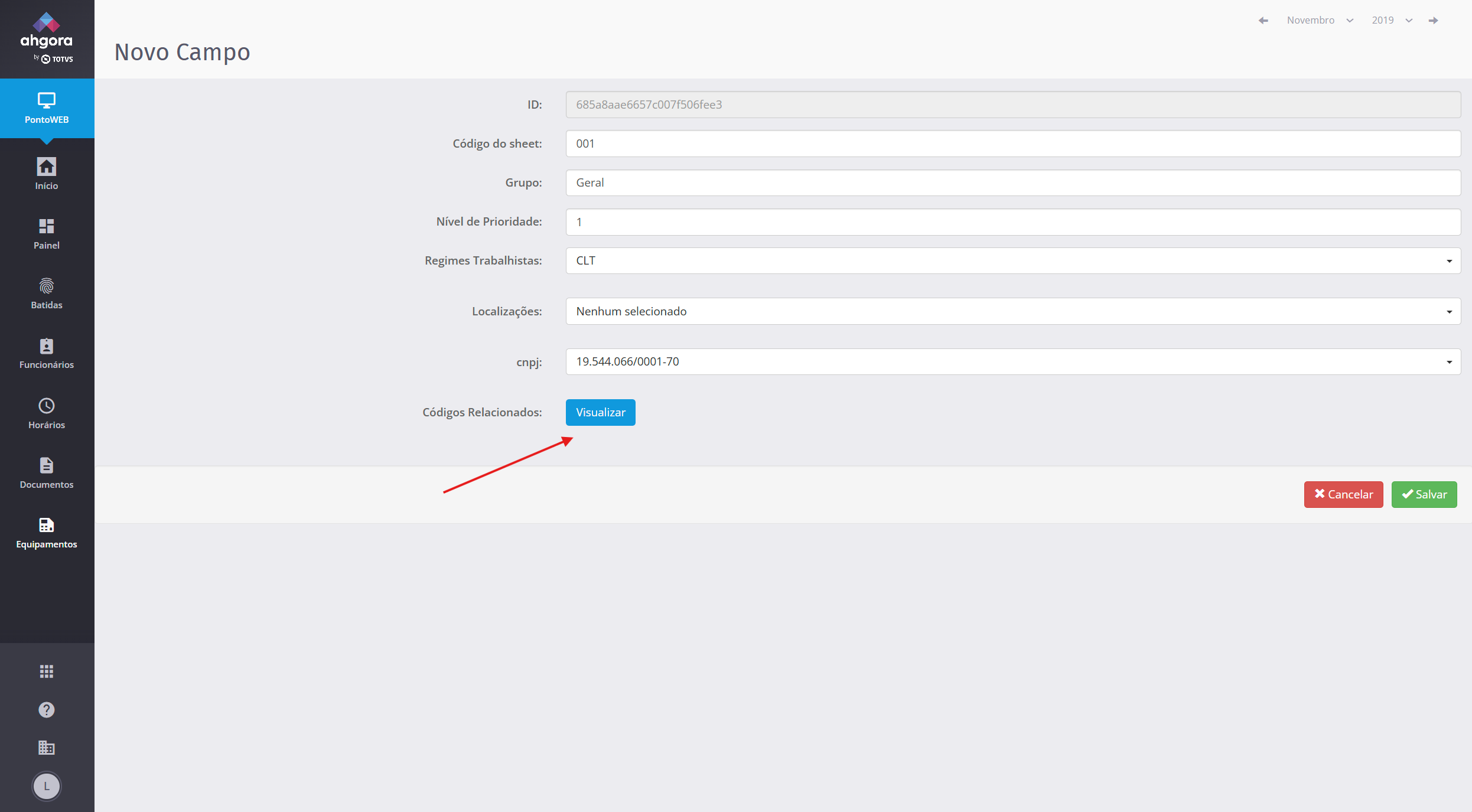Open the Novembro month selector

[1320, 20]
